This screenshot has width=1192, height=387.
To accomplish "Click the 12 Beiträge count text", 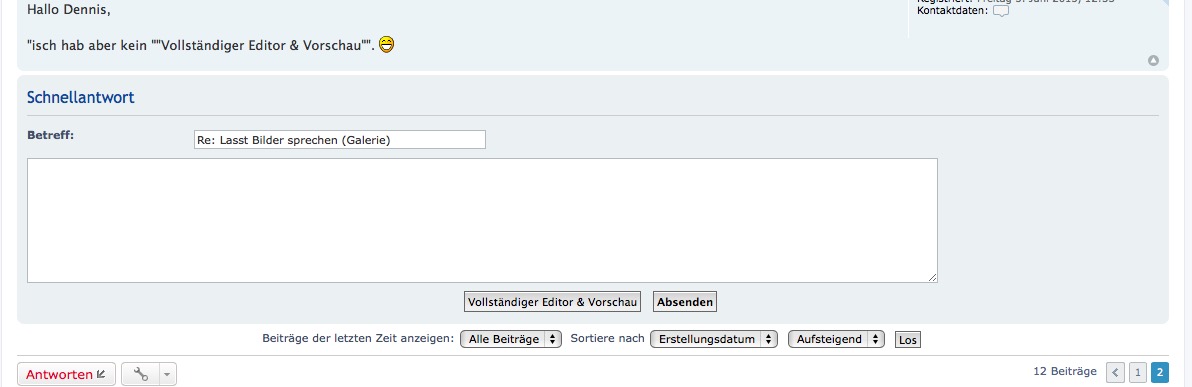I will [1065, 371].
